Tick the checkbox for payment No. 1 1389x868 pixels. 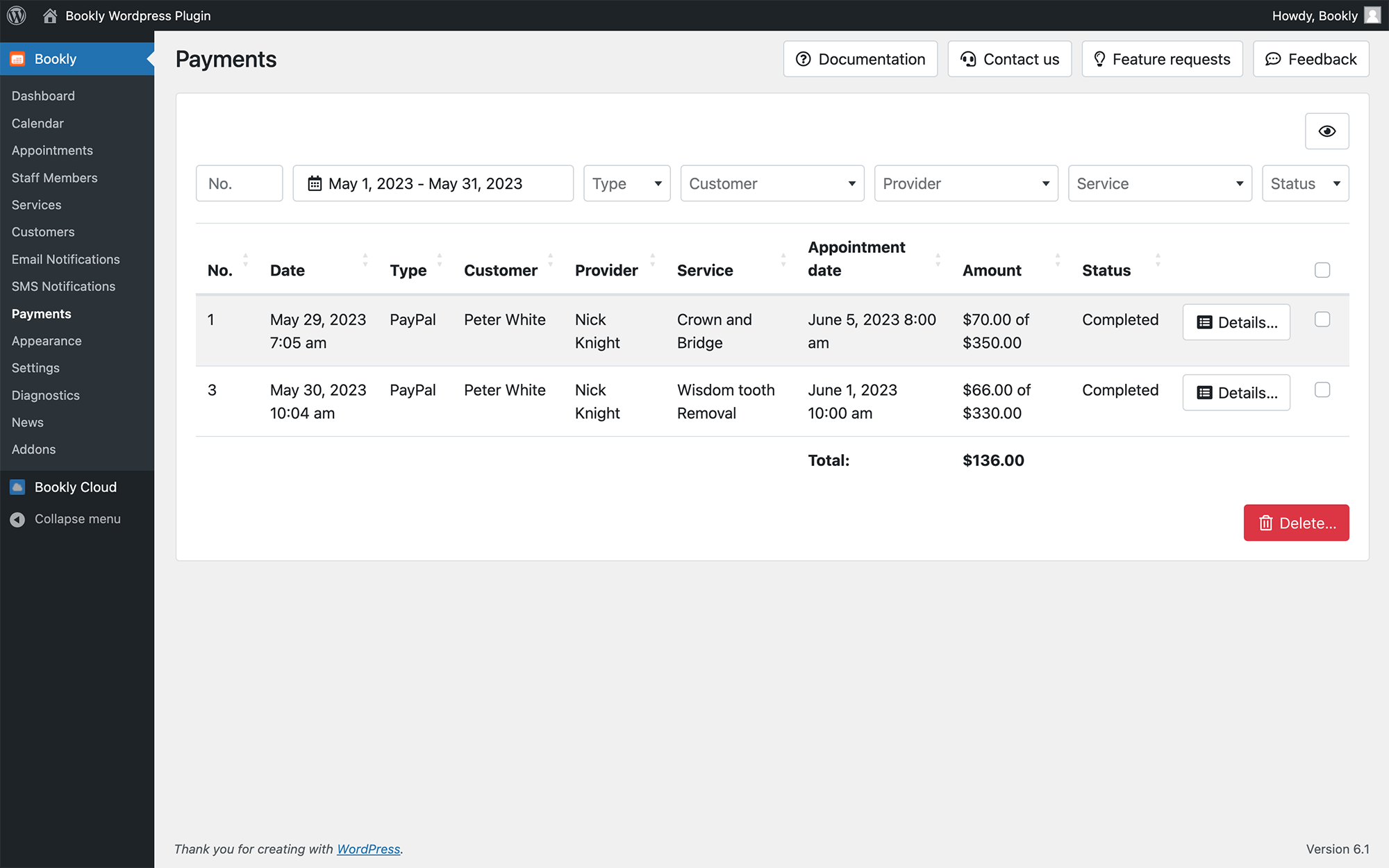[x=1322, y=319]
